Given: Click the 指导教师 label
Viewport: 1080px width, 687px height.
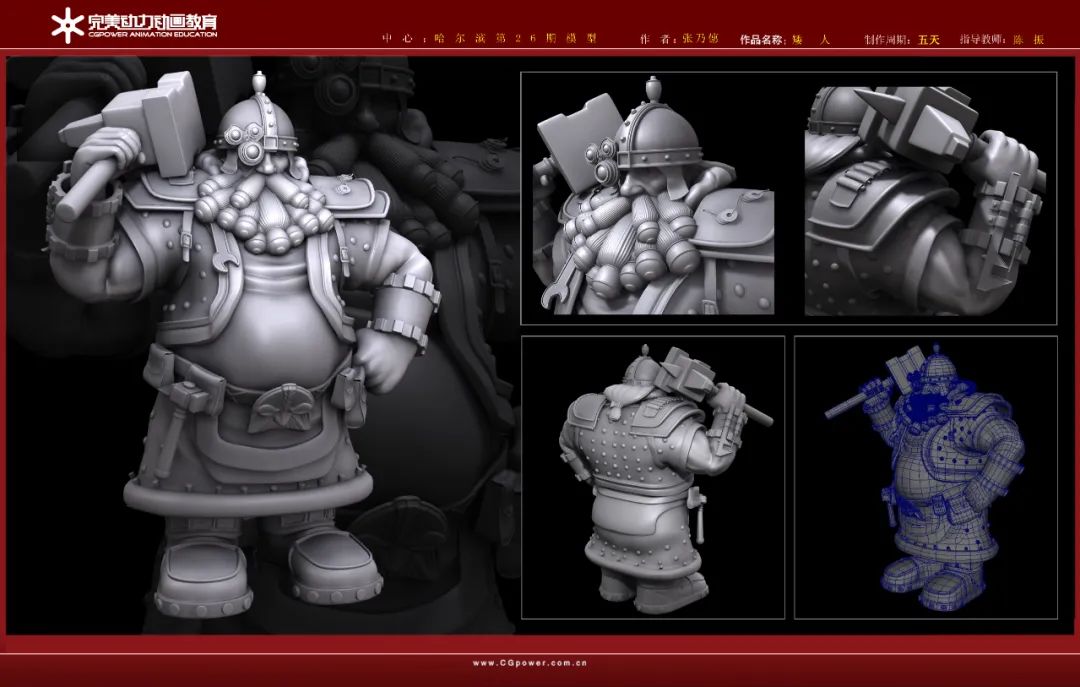Looking at the screenshot, I should coord(983,39).
